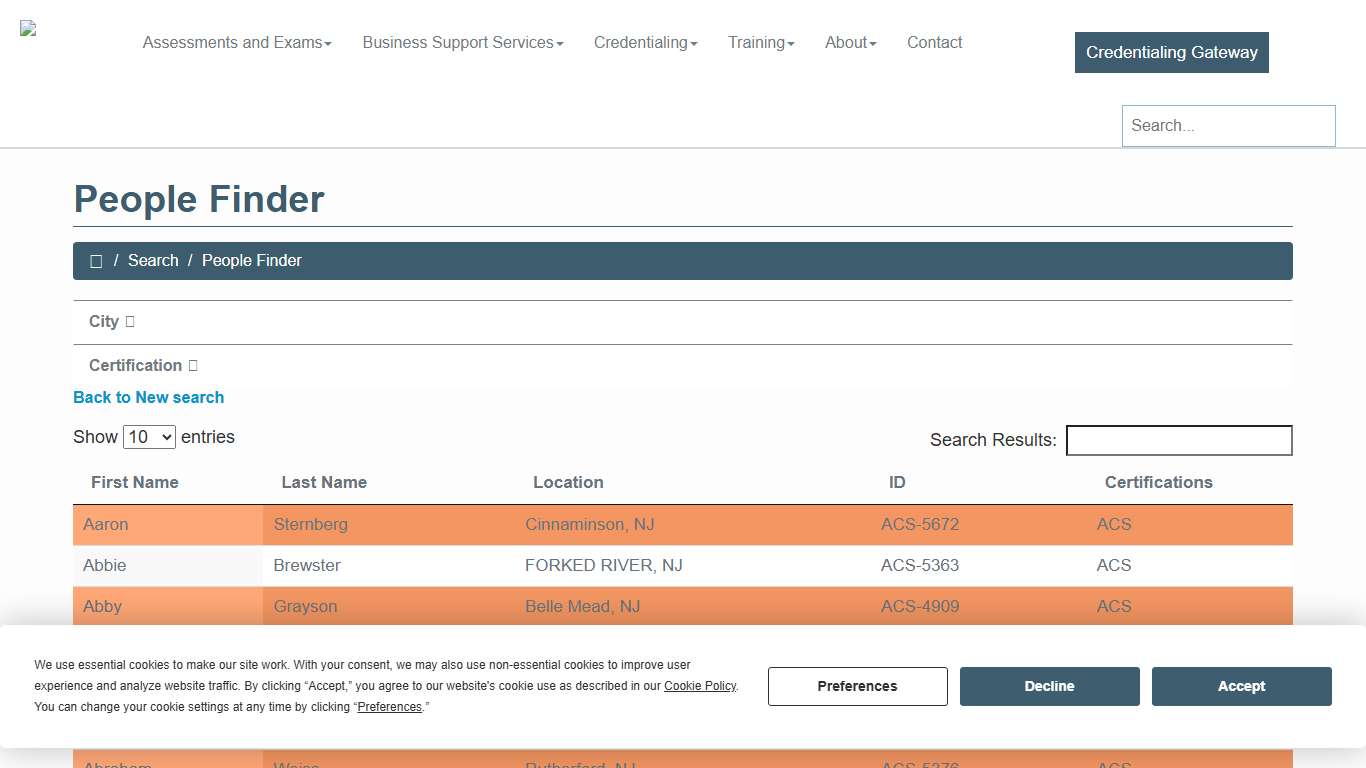Open the About dropdown menu
1366x768 pixels.
849,42
